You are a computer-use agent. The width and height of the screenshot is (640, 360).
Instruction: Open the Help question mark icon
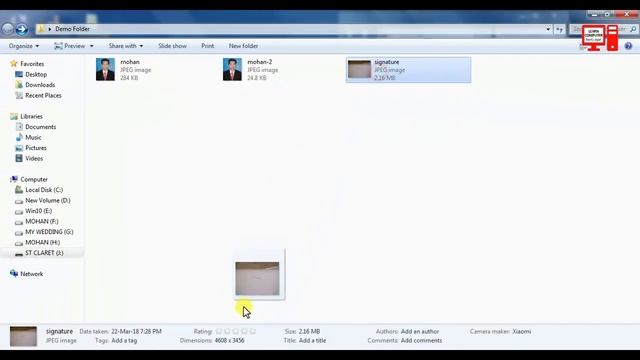tap(628, 46)
